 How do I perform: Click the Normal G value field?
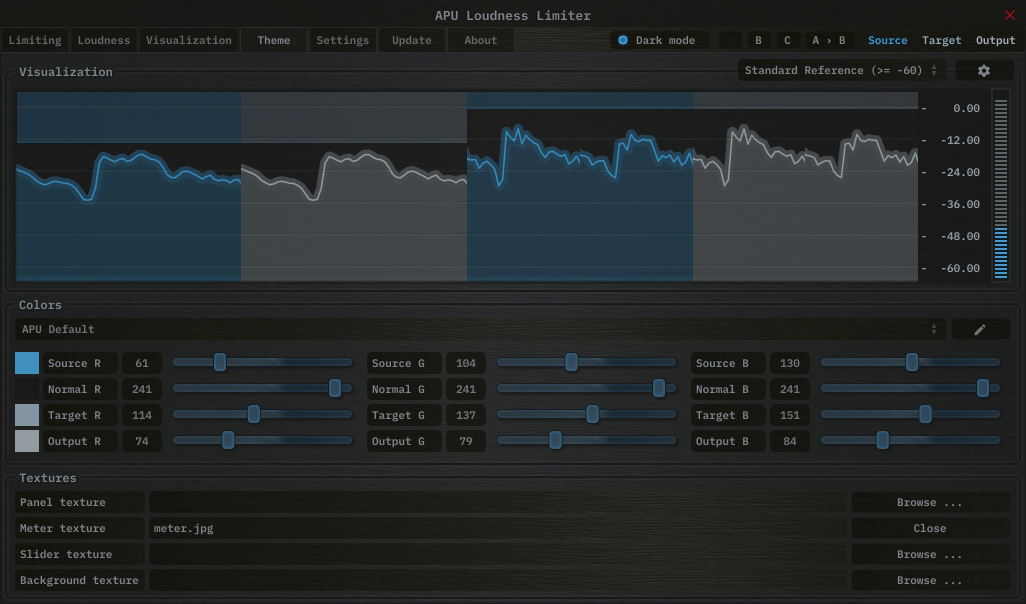466,389
